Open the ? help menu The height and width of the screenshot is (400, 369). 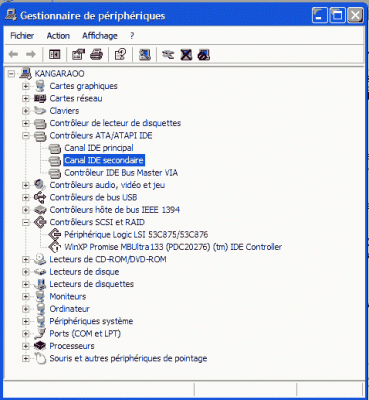coord(132,36)
